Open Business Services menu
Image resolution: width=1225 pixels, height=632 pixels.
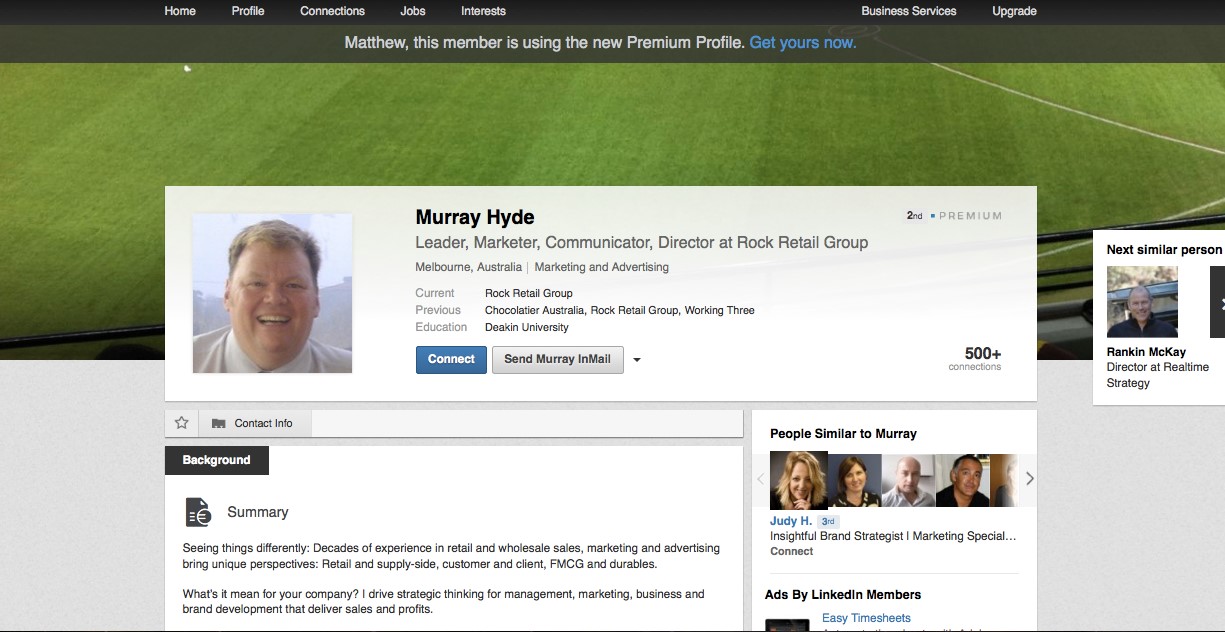909,11
